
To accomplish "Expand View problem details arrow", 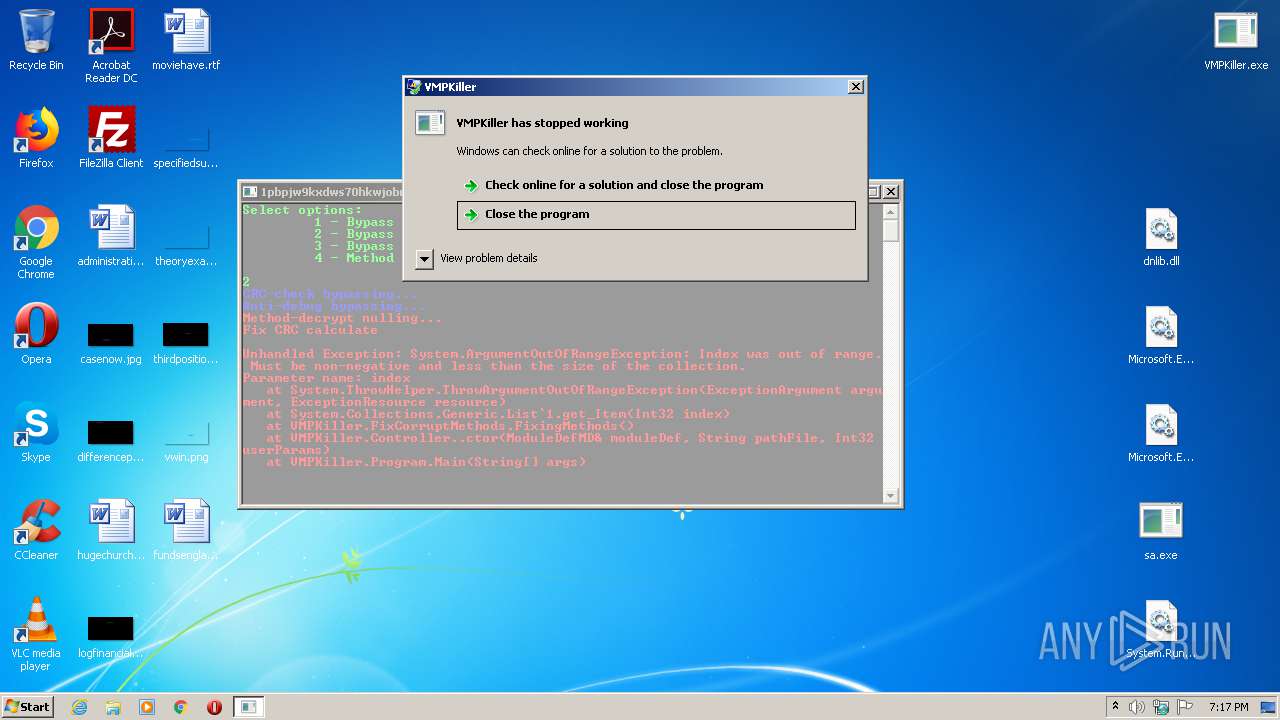I will [x=424, y=259].
